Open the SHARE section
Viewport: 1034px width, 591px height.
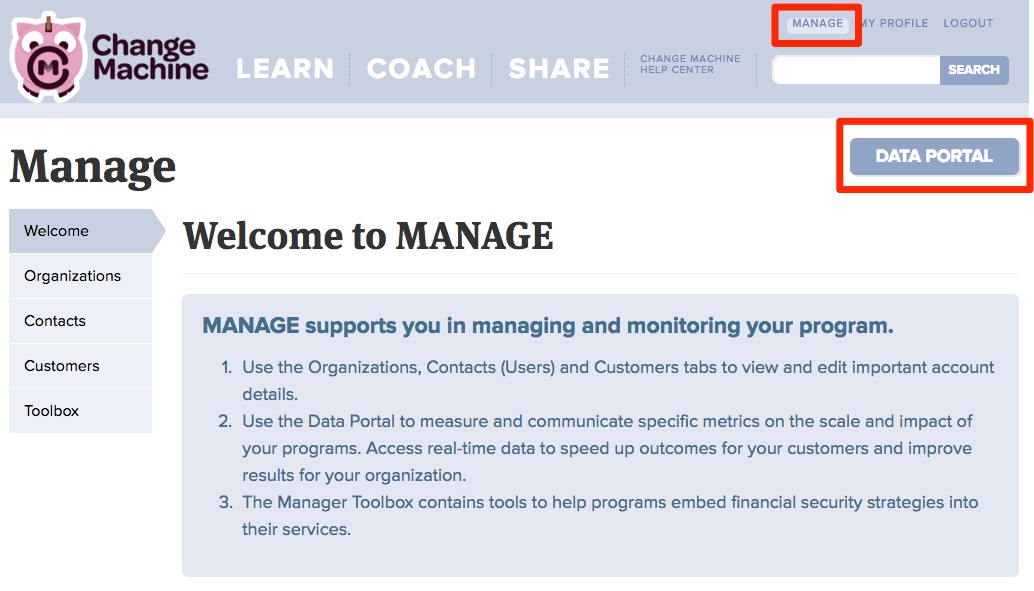559,69
